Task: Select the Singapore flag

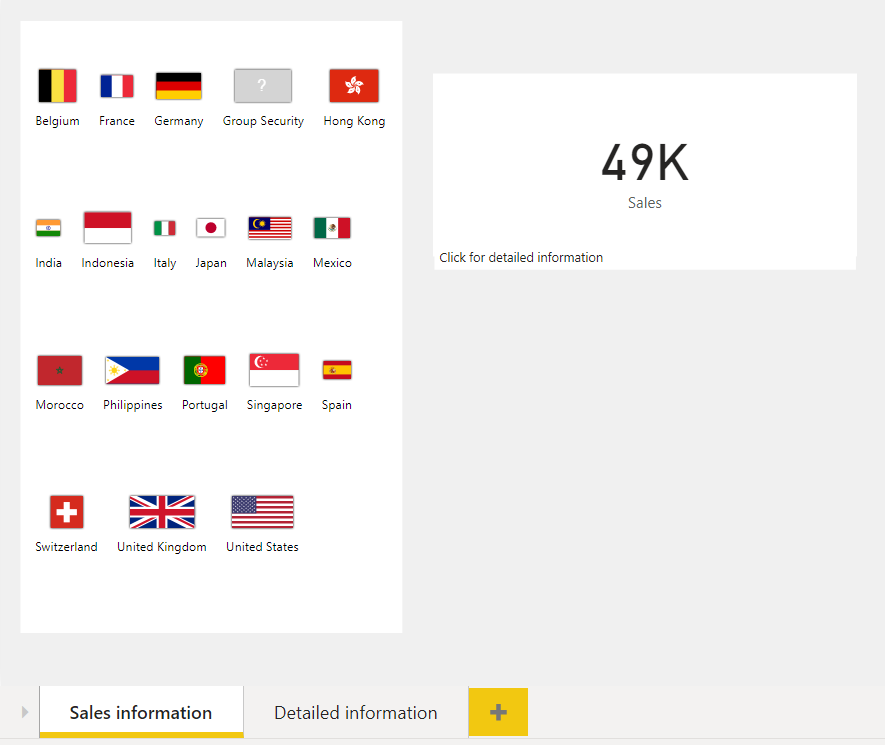Action: 274,370
